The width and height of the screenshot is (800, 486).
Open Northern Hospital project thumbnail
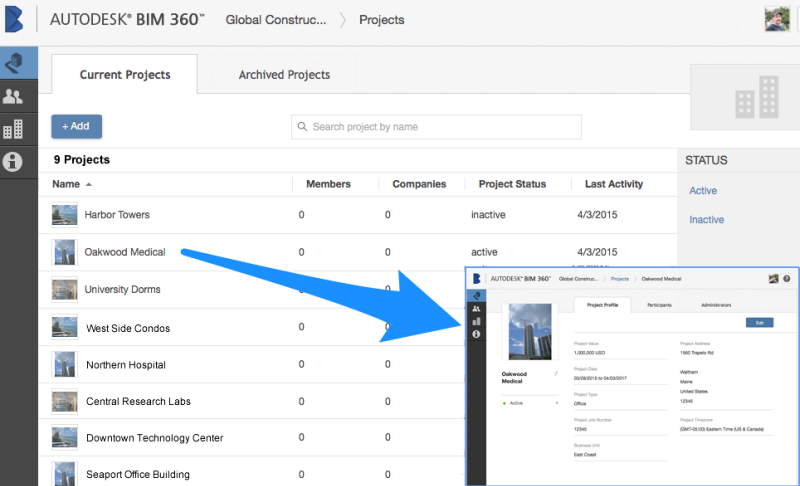(65, 364)
